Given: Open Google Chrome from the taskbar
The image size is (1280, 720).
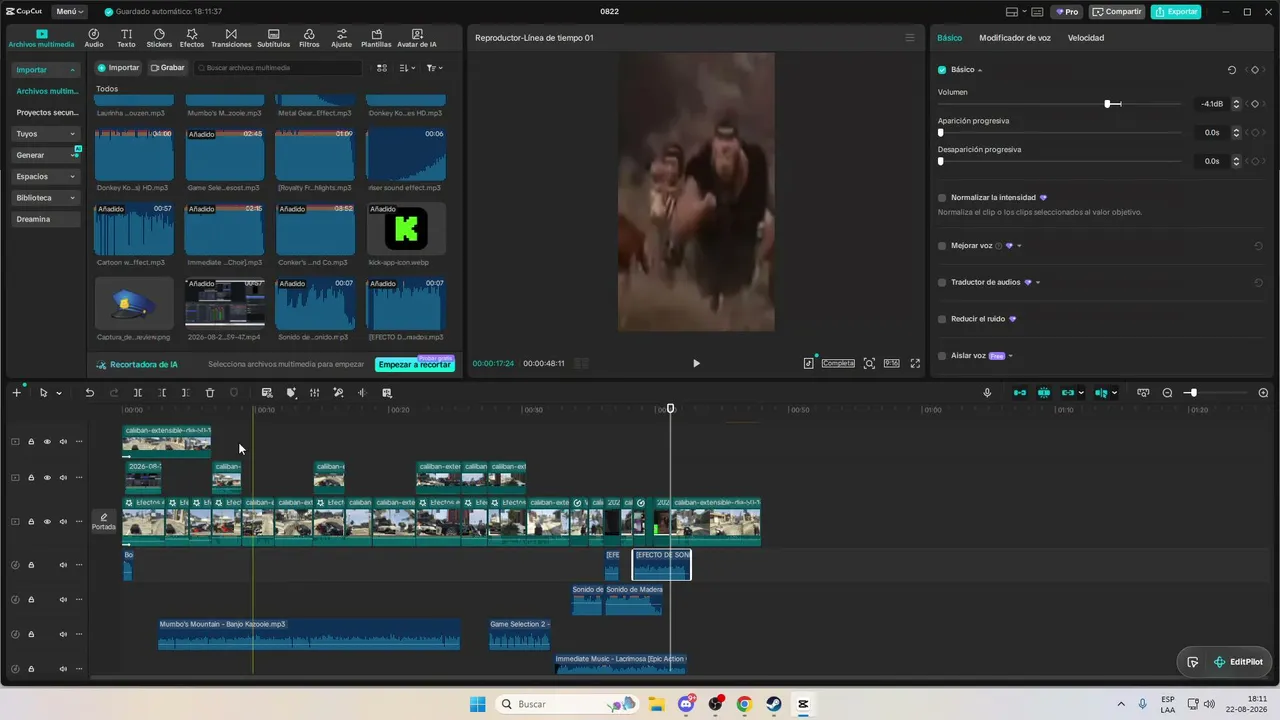Looking at the screenshot, I should (744, 704).
